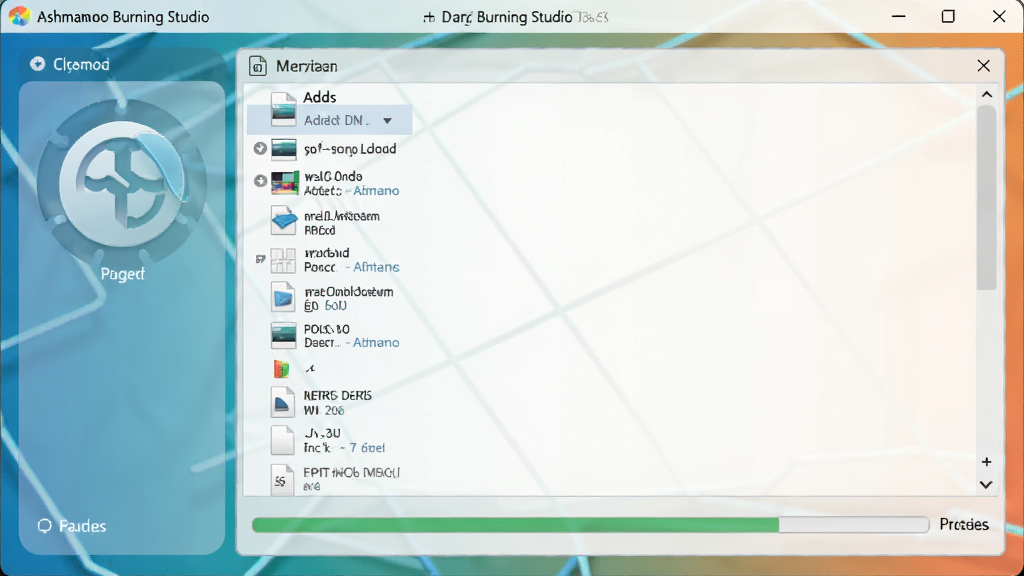Click the Atmano link in walG Onde row

coord(376,191)
